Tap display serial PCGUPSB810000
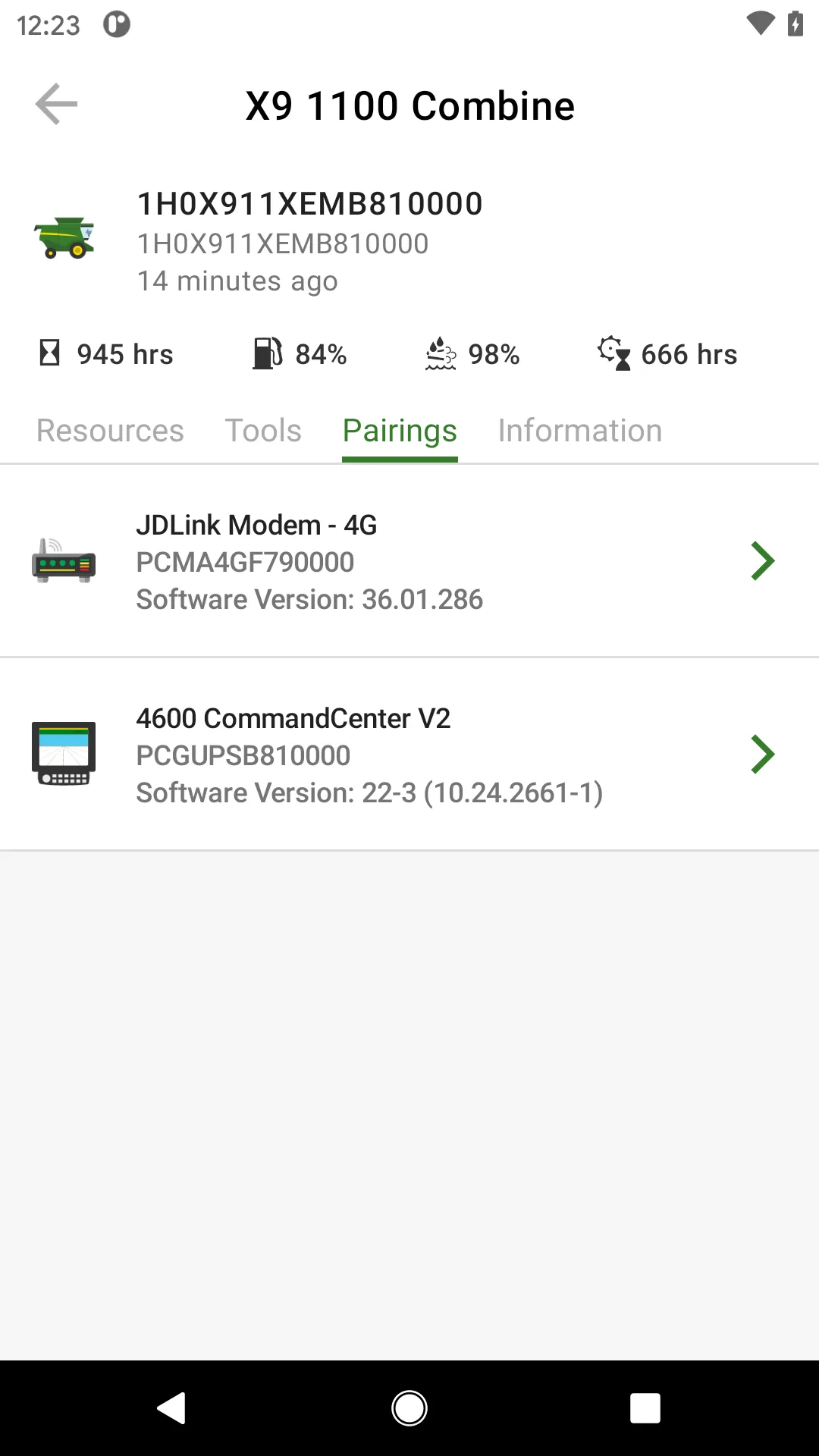The width and height of the screenshot is (819, 1456). 243,755
